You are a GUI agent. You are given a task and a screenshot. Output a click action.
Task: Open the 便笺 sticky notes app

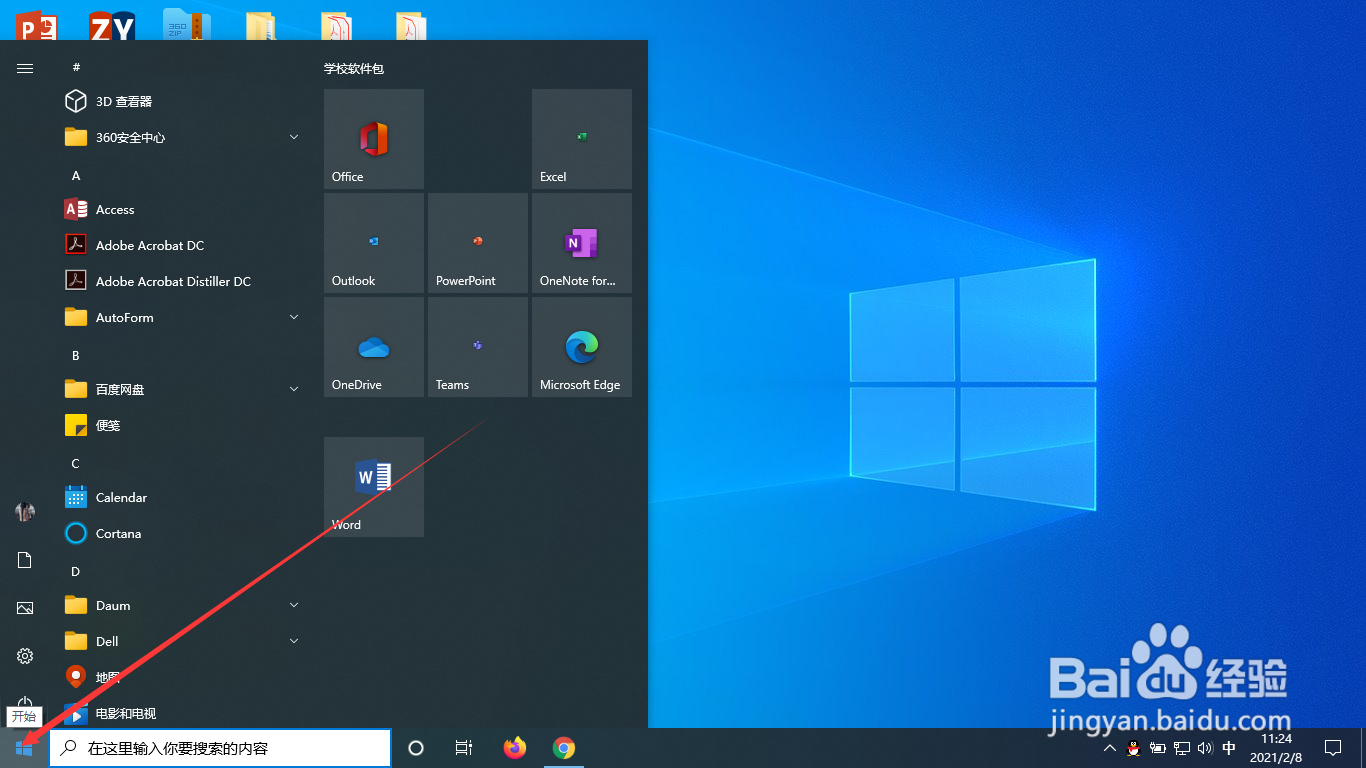click(x=182, y=425)
